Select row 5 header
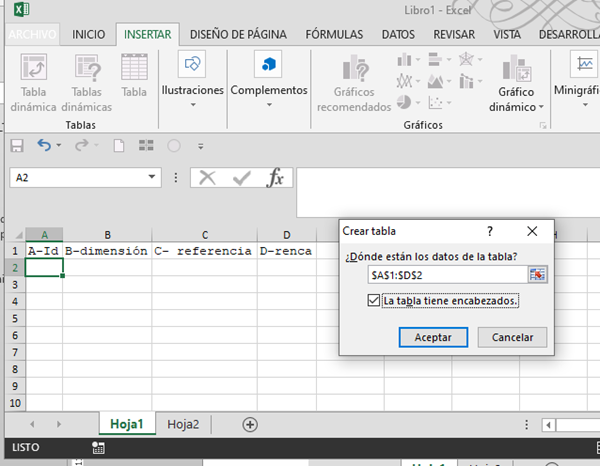 [x=15, y=318]
